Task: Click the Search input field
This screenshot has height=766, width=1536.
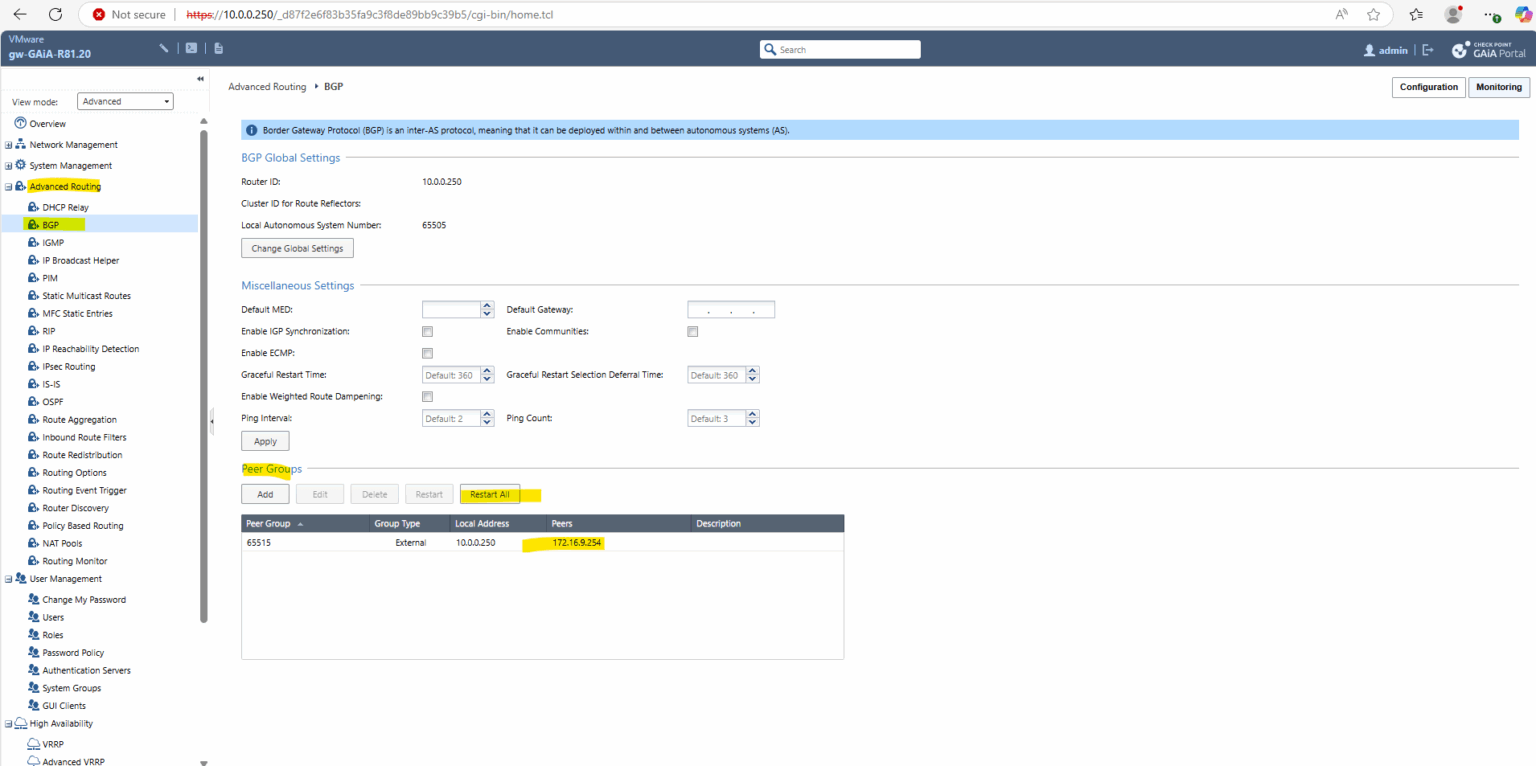Action: pos(840,49)
